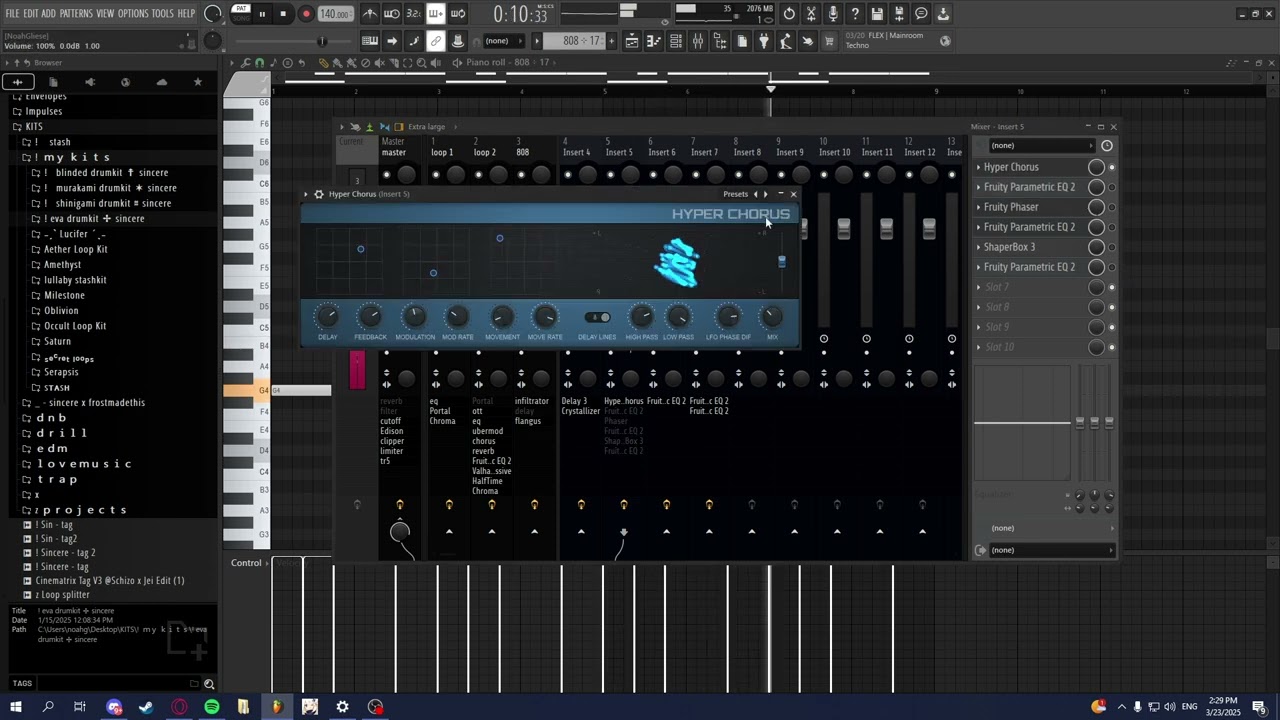Expand the 't r a p' folder
Viewport: 1280px width, 720px height.
(x=56, y=479)
